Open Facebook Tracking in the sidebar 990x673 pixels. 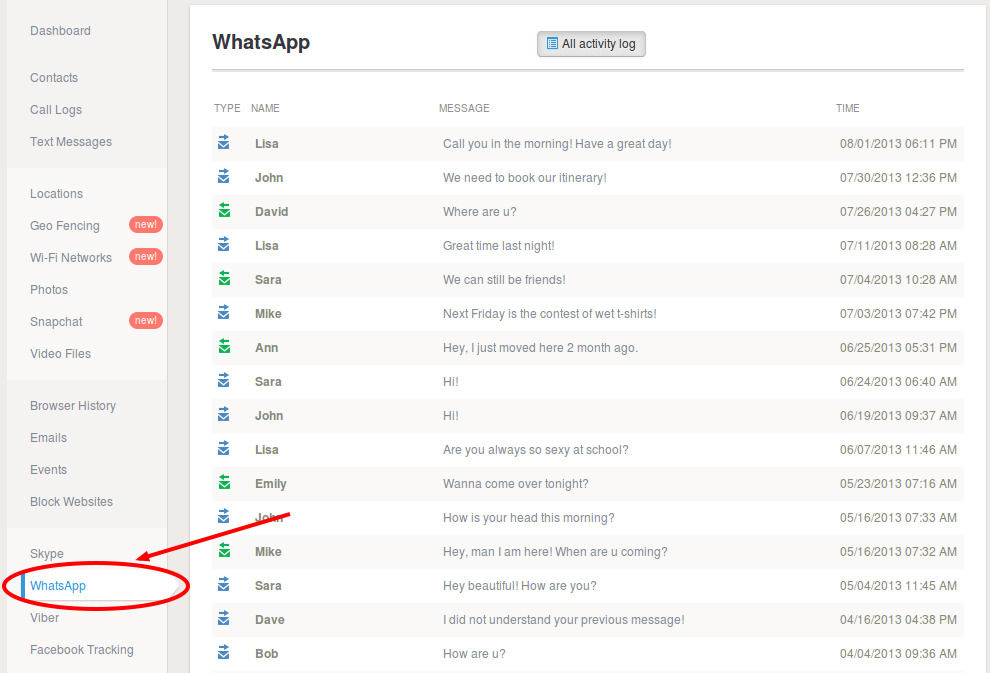[x=81, y=649]
